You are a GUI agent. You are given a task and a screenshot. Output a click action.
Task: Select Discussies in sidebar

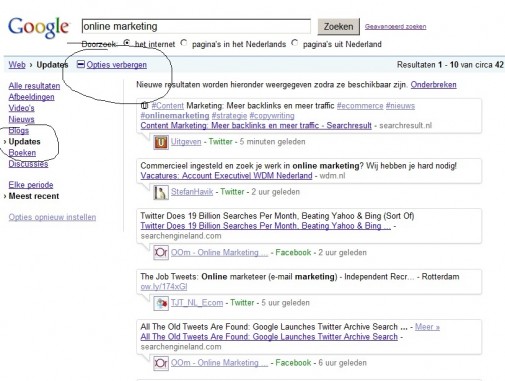point(28,164)
